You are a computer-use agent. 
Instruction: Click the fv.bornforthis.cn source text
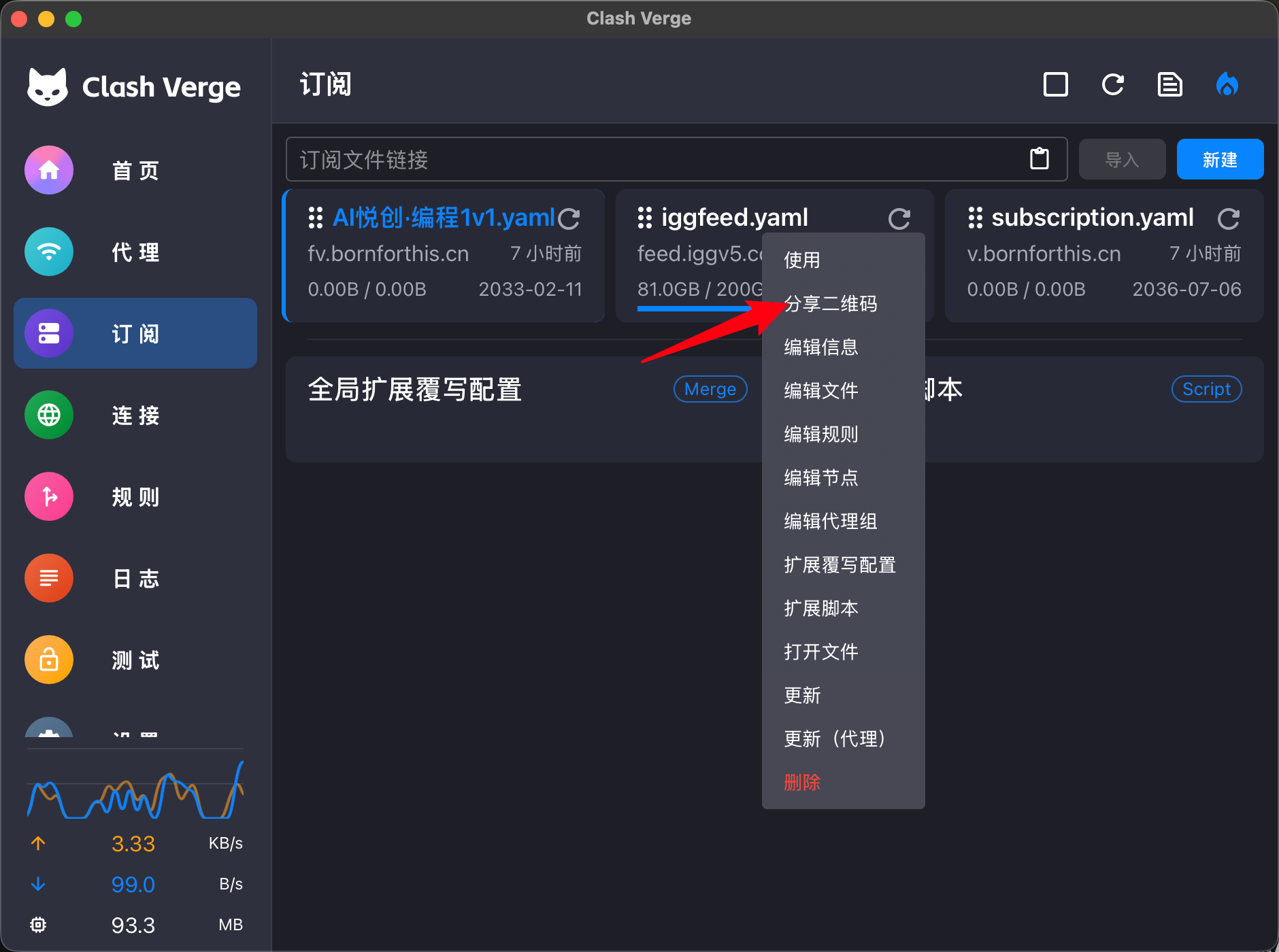[388, 254]
